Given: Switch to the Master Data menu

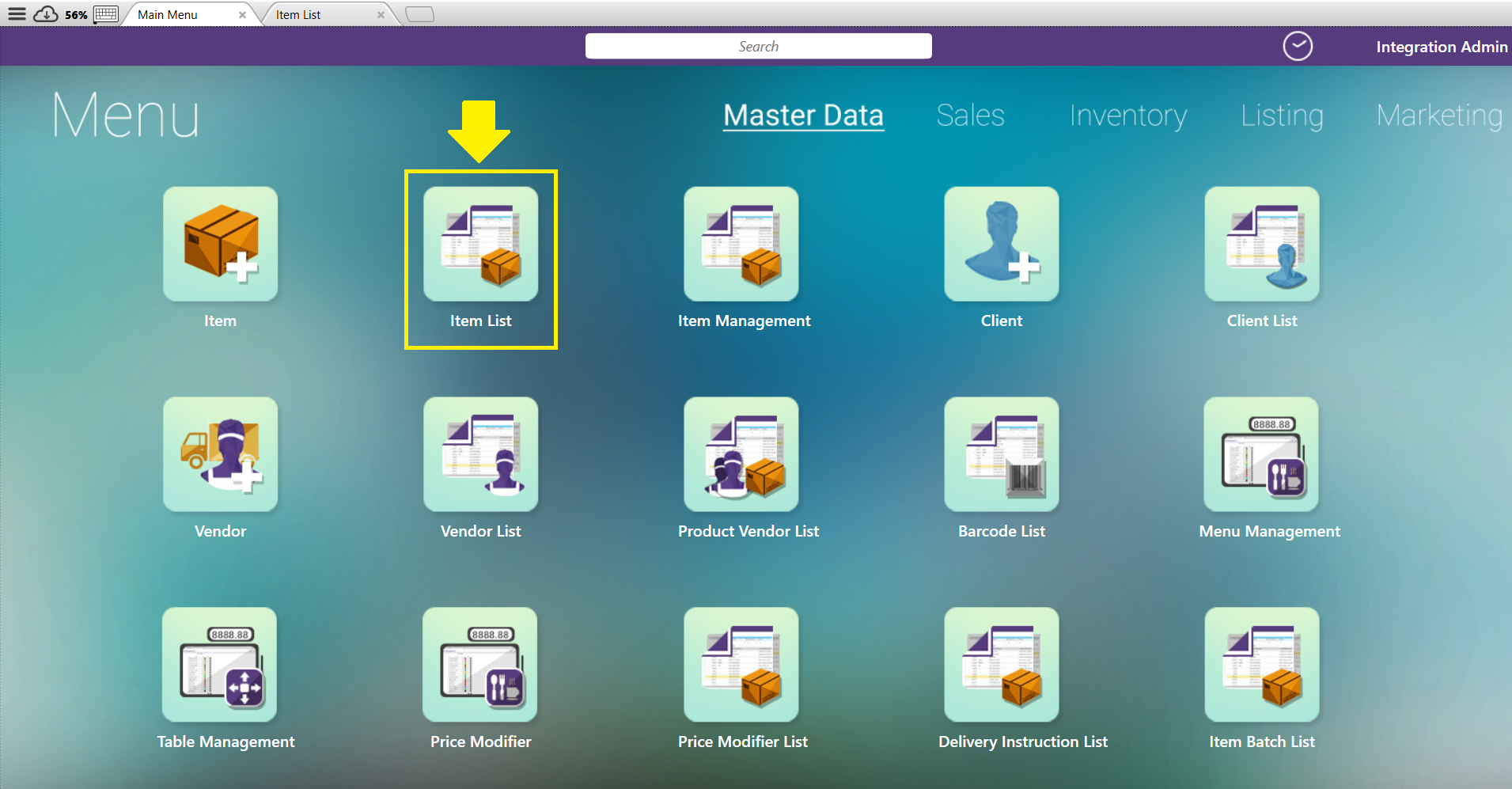Looking at the screenshot, I should [x=803, y=116].
